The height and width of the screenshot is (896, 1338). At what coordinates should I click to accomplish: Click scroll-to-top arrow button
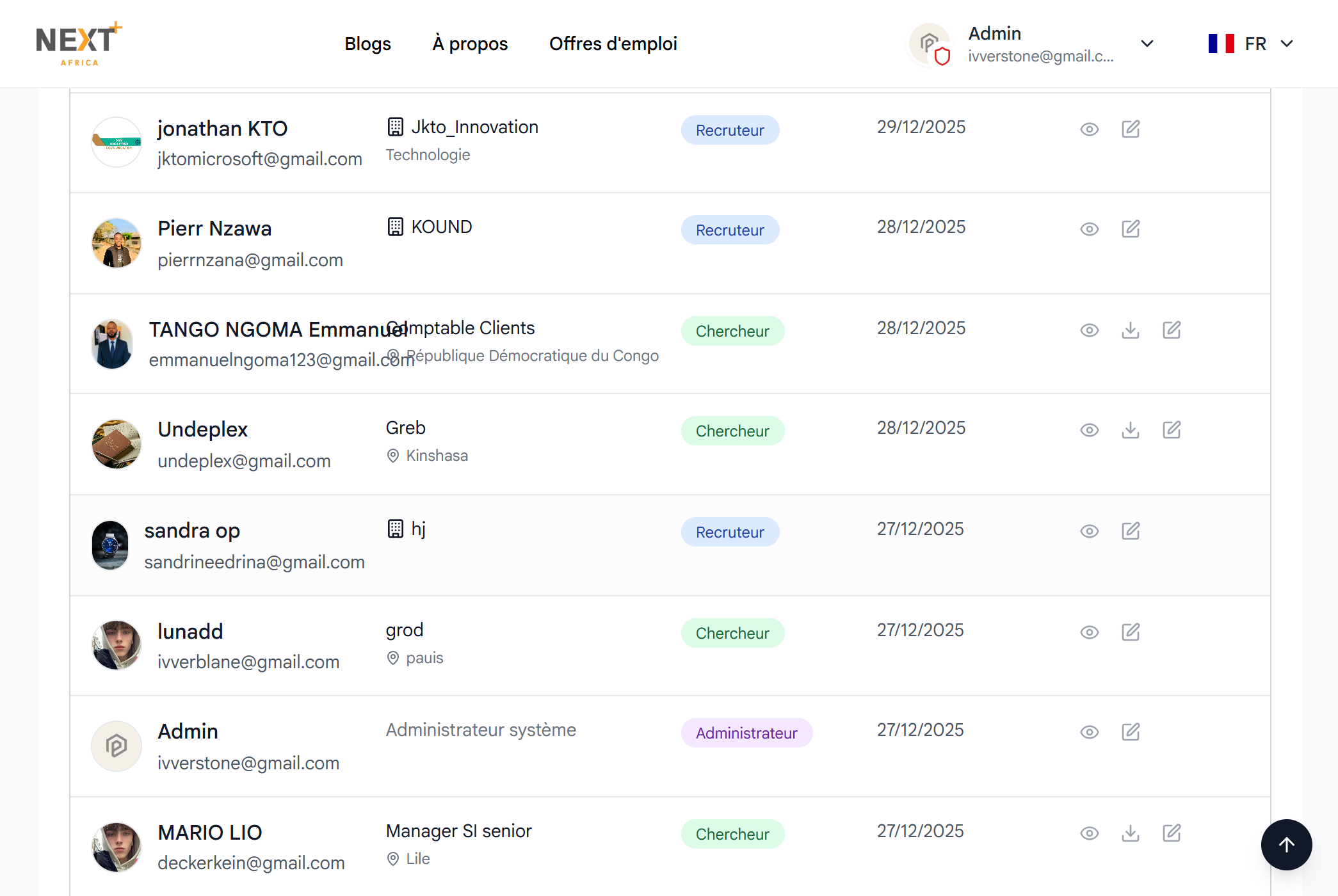(x=1286, y=845)
